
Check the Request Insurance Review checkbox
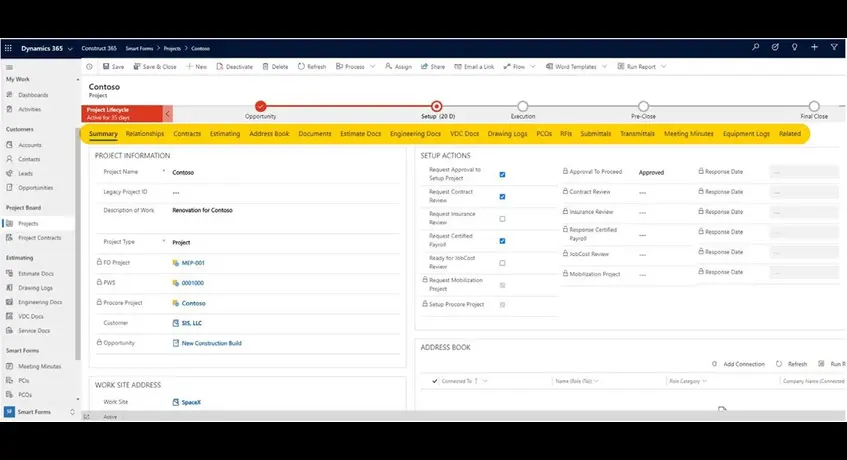pos(502,219)
